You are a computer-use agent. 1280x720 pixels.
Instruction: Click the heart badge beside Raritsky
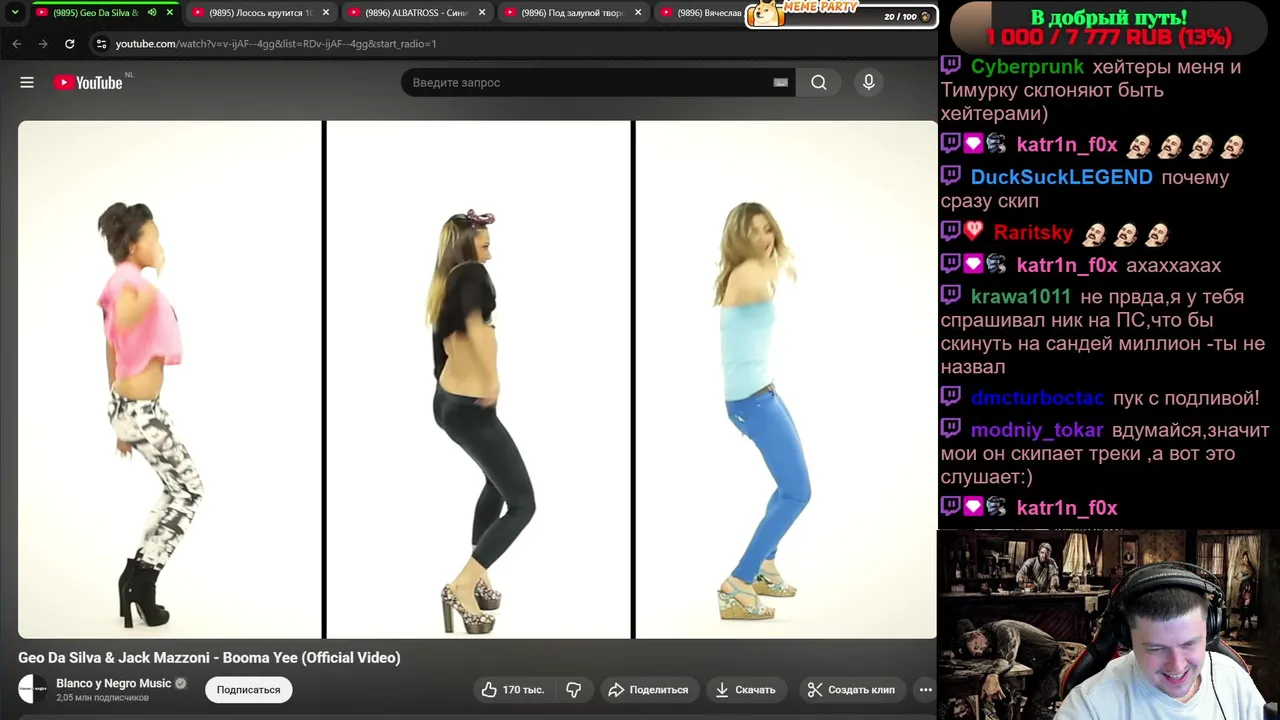click(x=974, y=232)
